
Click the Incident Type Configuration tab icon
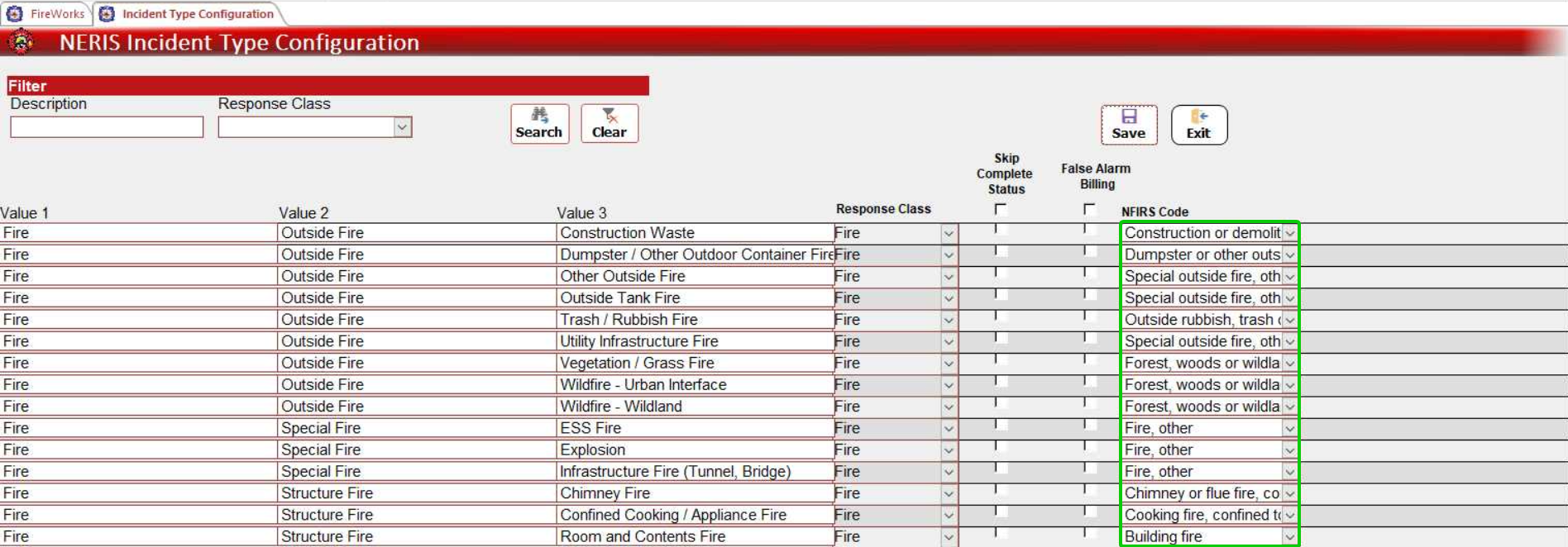click(x=107, y=13)
